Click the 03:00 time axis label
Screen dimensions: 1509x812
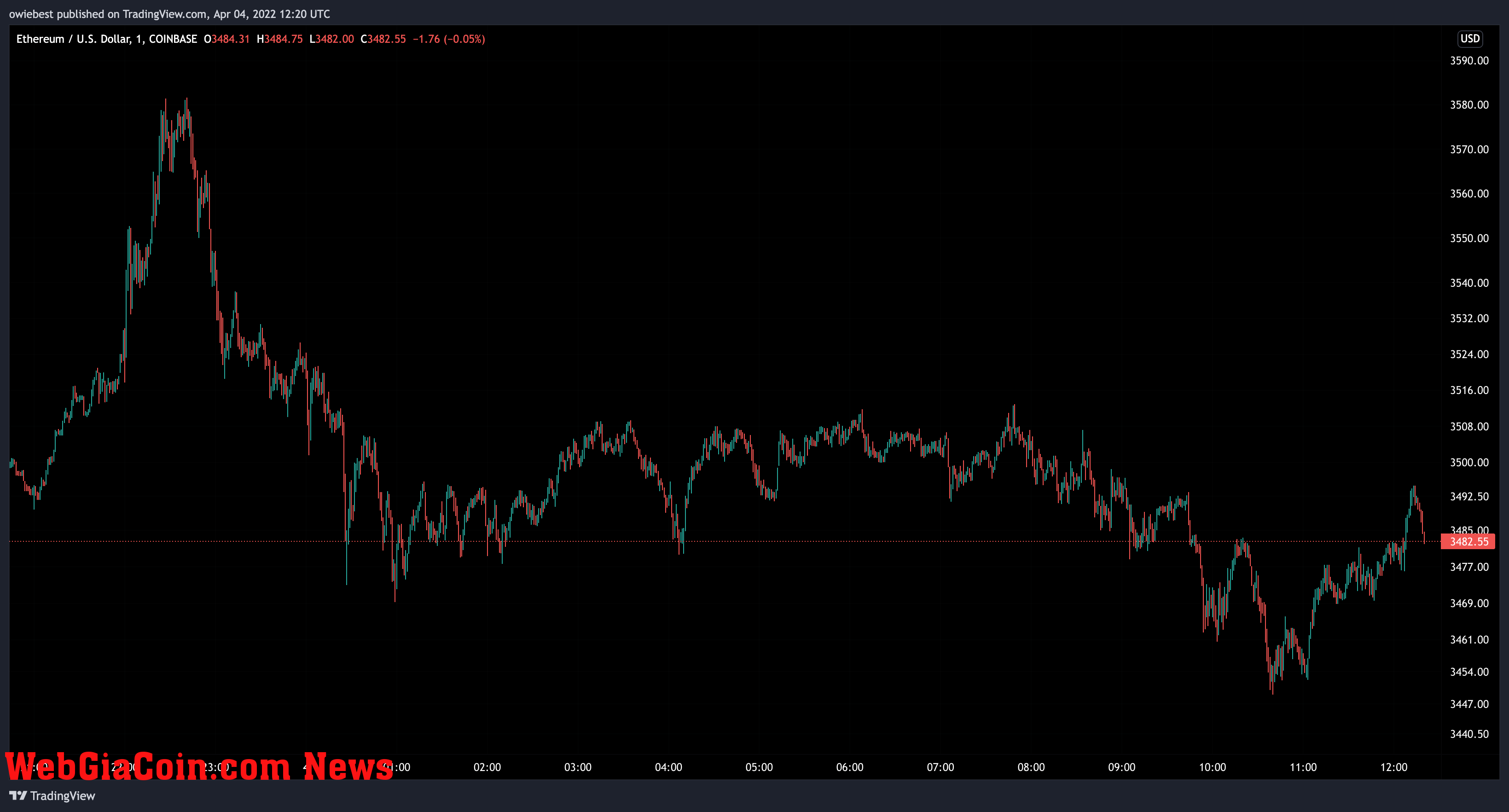click(578, 767)
